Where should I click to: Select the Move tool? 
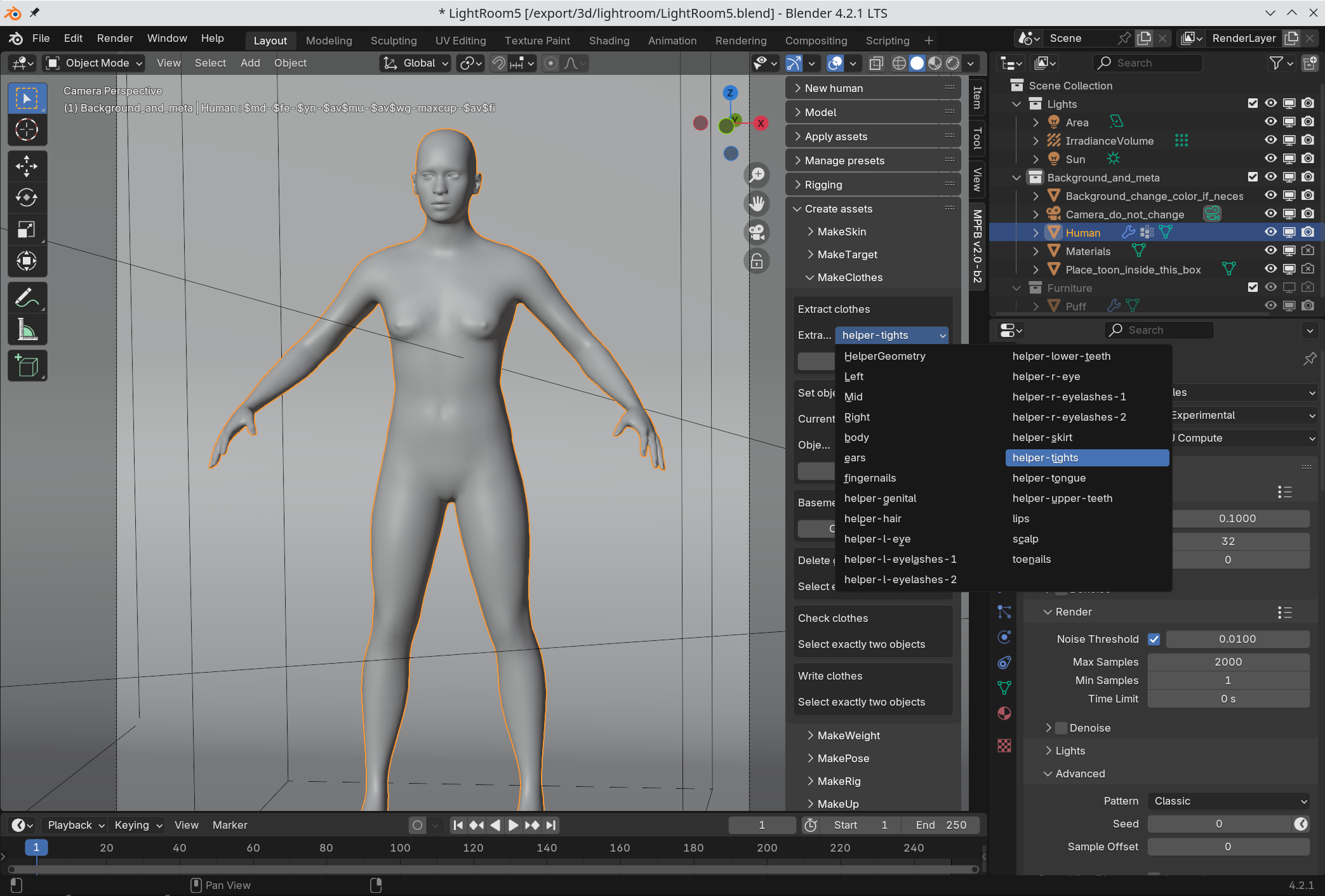[x=27, y=167]
